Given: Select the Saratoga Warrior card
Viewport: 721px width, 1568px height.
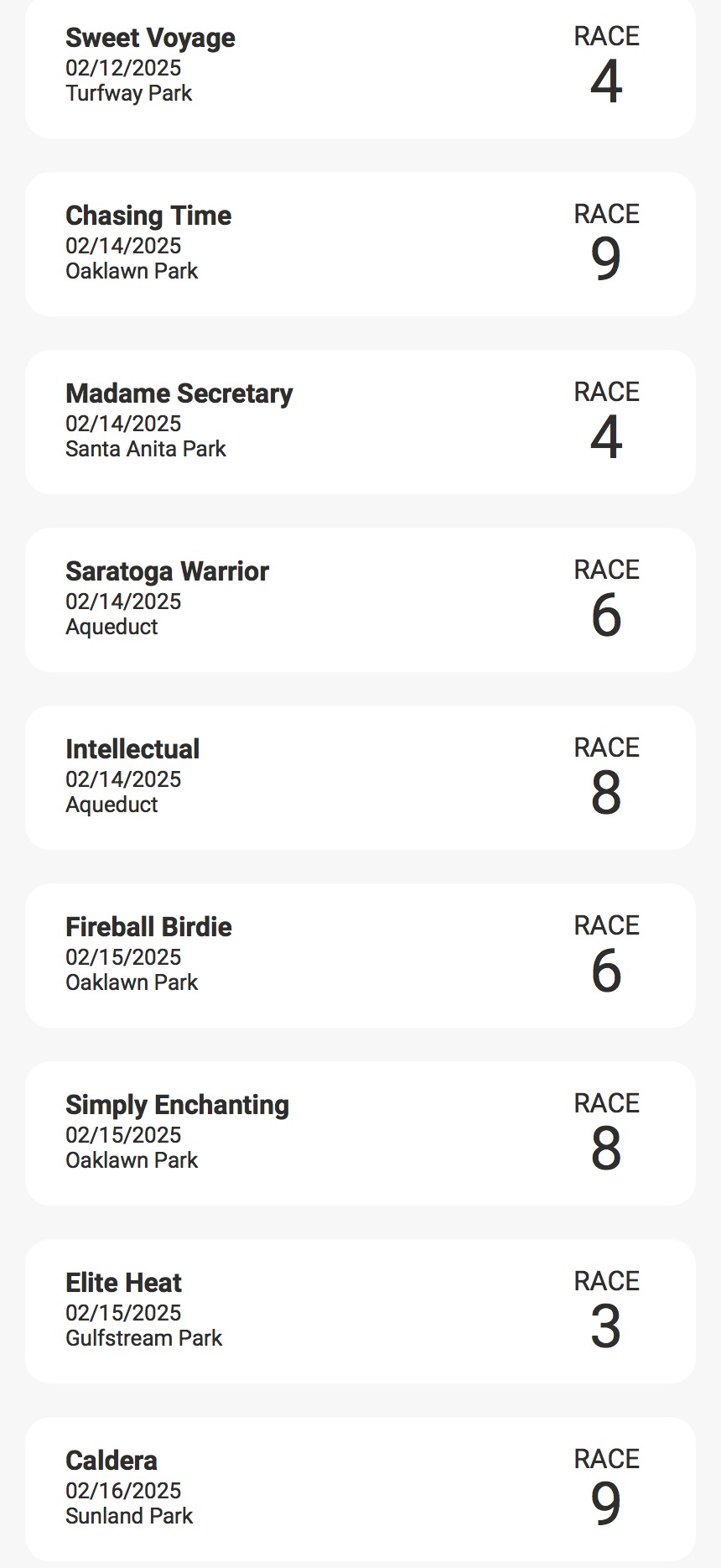Looking at the screenshot, I should tap(360, 600).
